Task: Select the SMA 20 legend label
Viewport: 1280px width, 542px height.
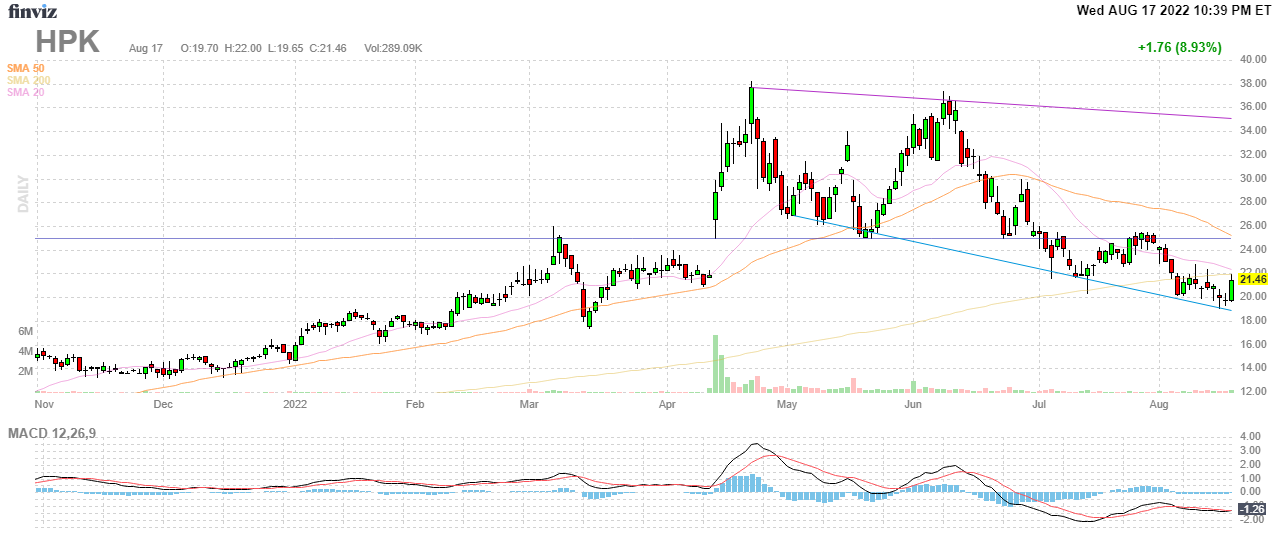Action: click(x=25, y=92)
